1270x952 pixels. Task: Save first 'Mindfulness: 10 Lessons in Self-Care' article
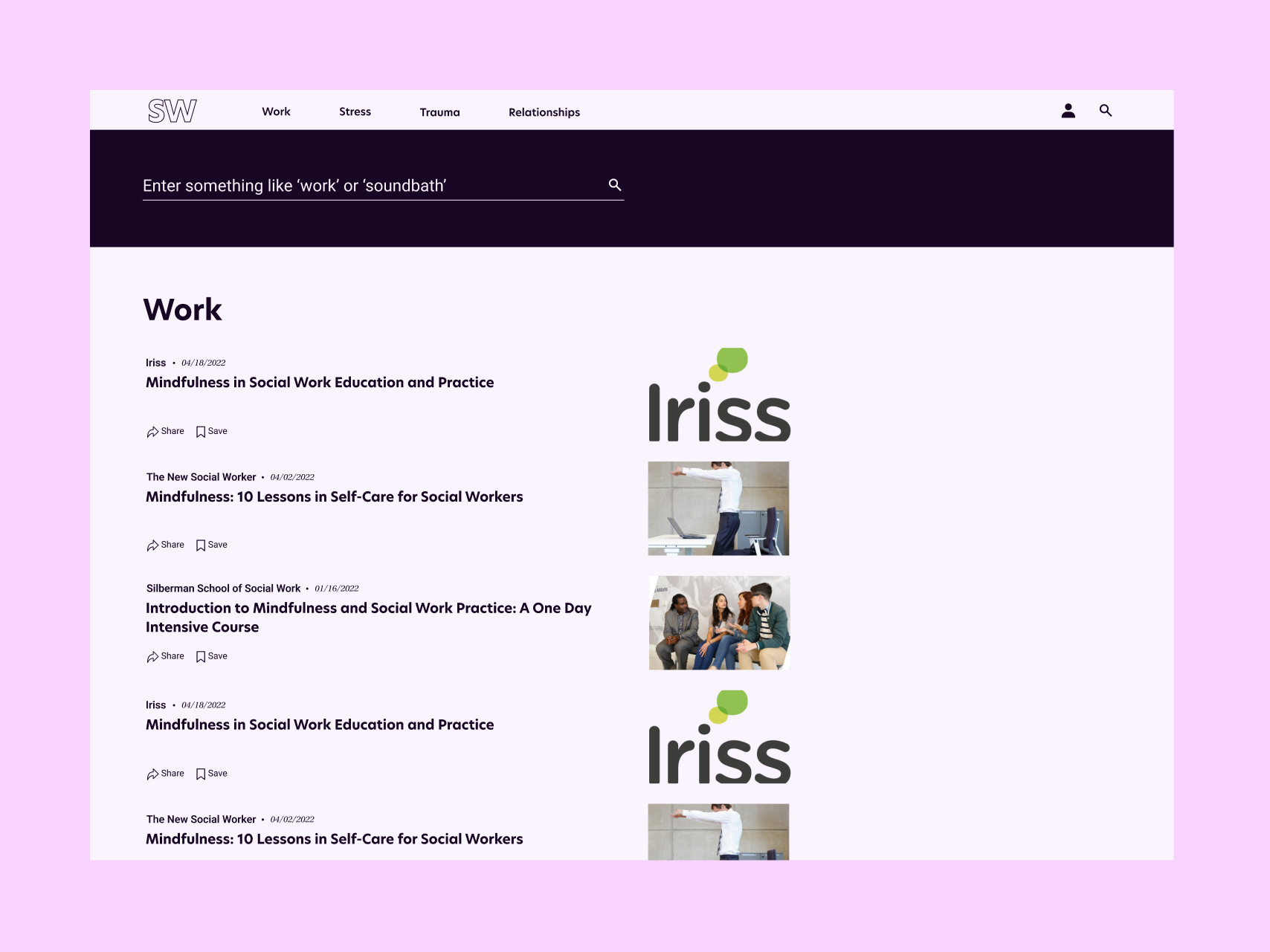[x=212, y=545]
